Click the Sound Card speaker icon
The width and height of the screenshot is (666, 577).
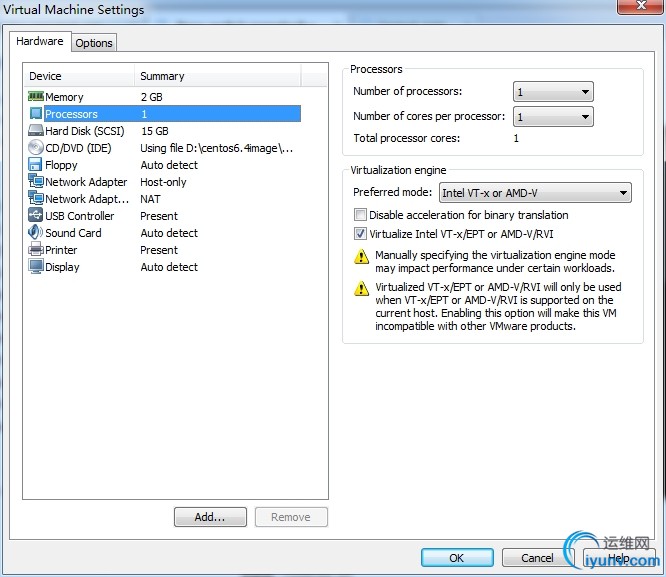(x=35, y=232)
